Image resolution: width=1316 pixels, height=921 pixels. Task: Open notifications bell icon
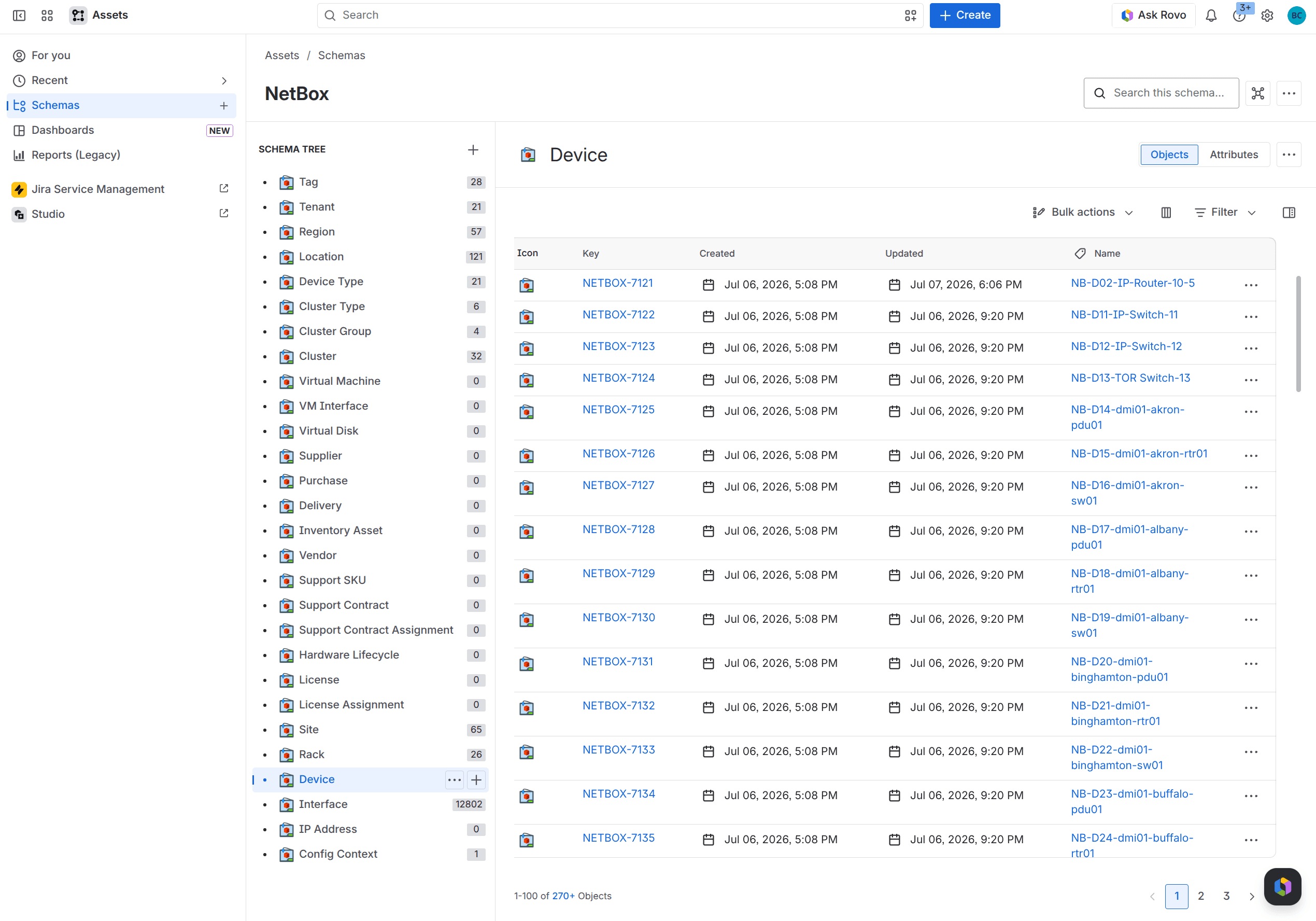tap(1211, 16)
